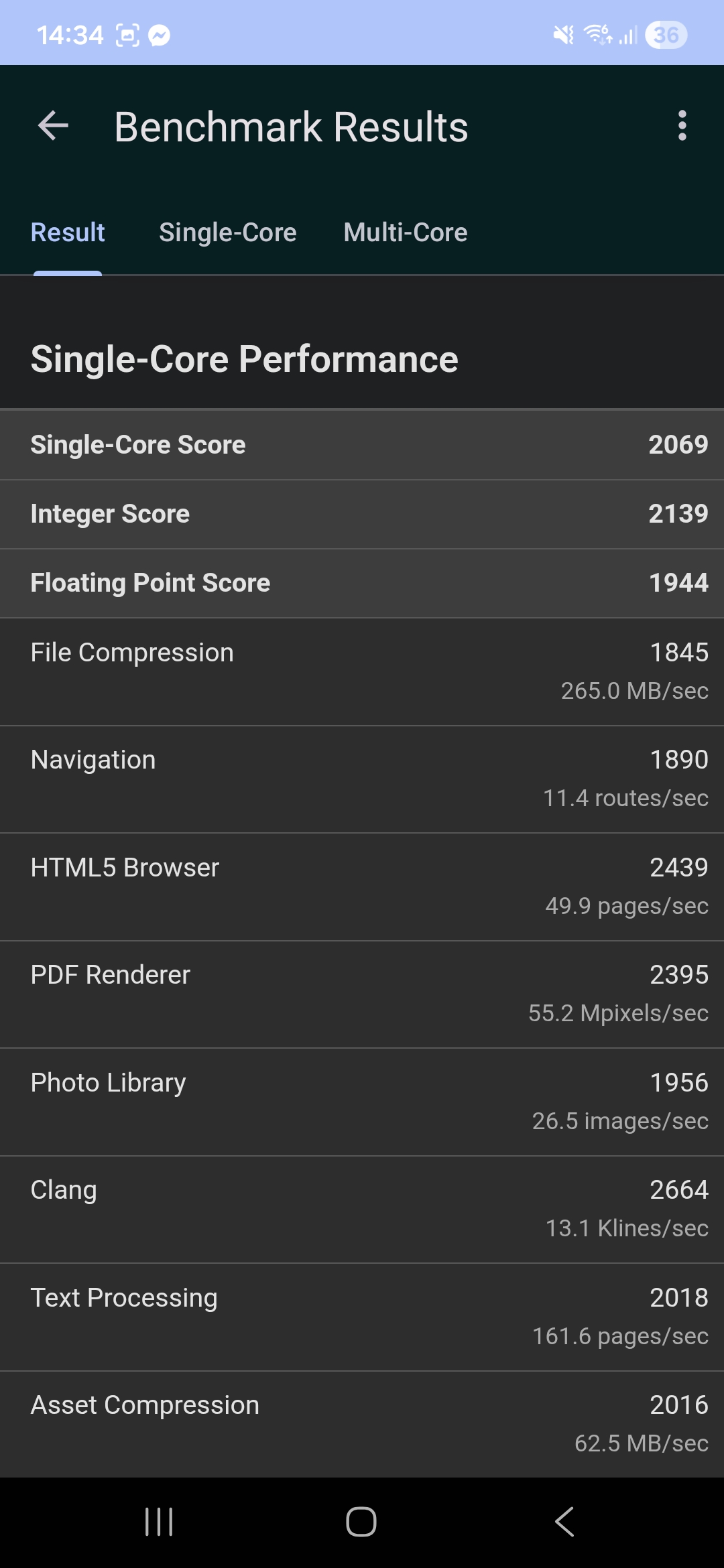Viewport: 724px width, 1568px height.
Task: Select the HTML5 Browser result
Action: pos(362,887)
